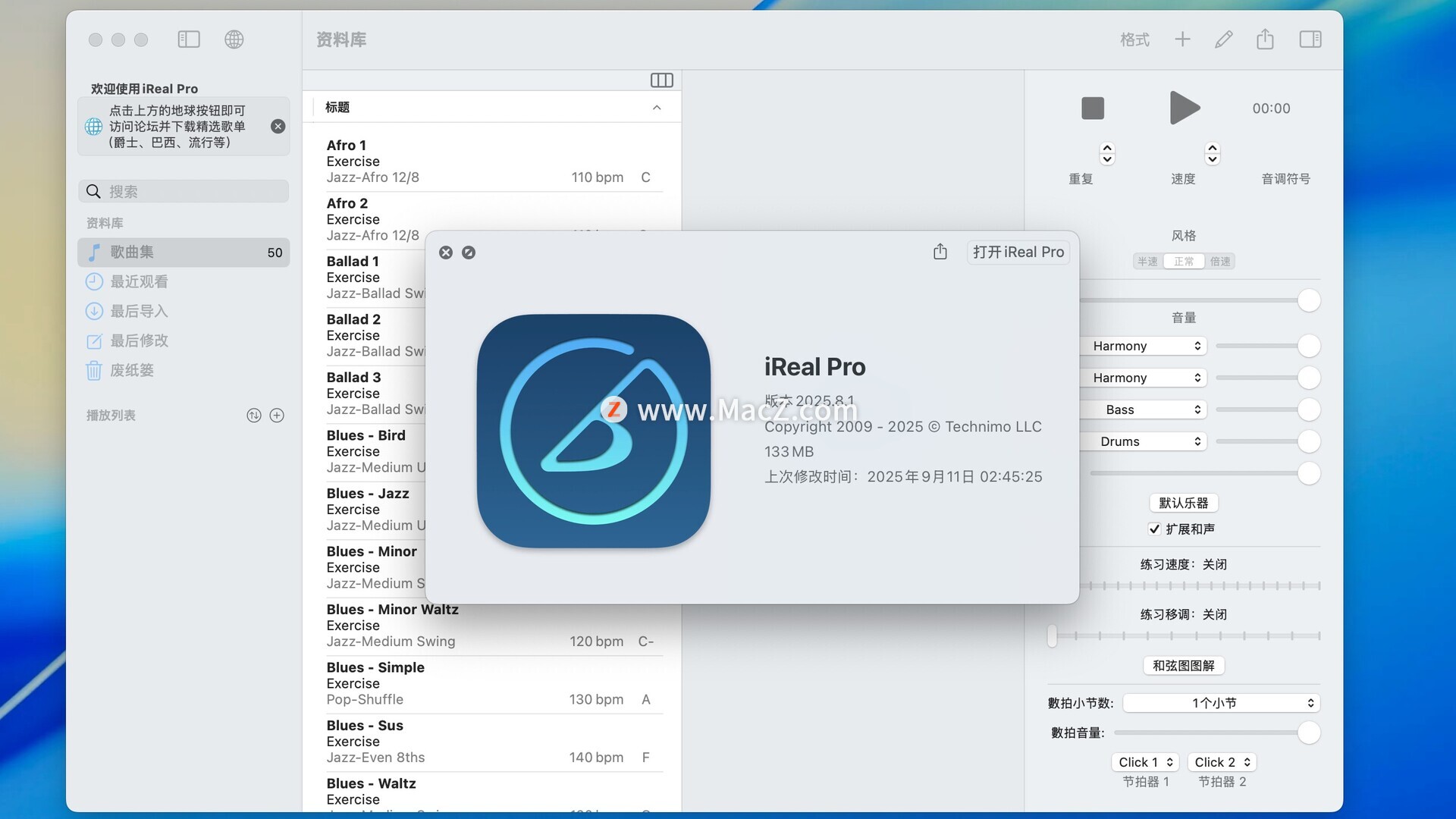The image size is (1456, 819).
Task: Click the 打开 iReal Pro button
Action: (x=1018, y=252)
